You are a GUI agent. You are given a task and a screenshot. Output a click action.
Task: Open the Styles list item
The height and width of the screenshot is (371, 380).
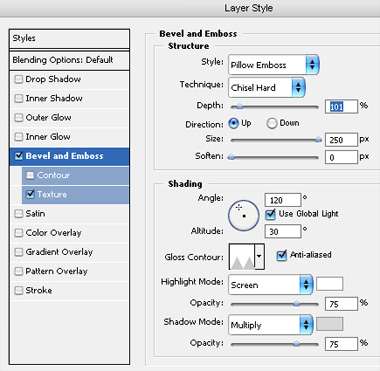click(69, 39)
